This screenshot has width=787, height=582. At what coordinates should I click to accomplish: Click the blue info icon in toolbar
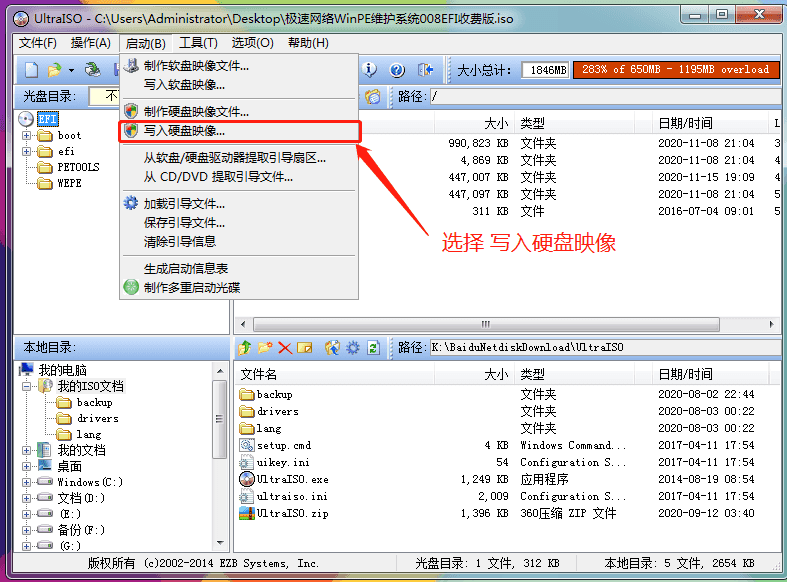(370, 70)
